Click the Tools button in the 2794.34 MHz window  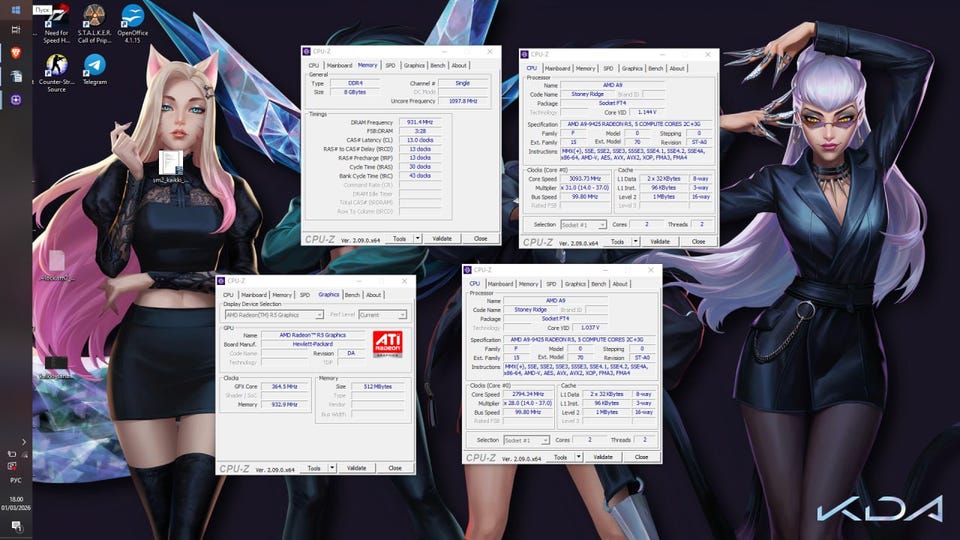(560, 457)
